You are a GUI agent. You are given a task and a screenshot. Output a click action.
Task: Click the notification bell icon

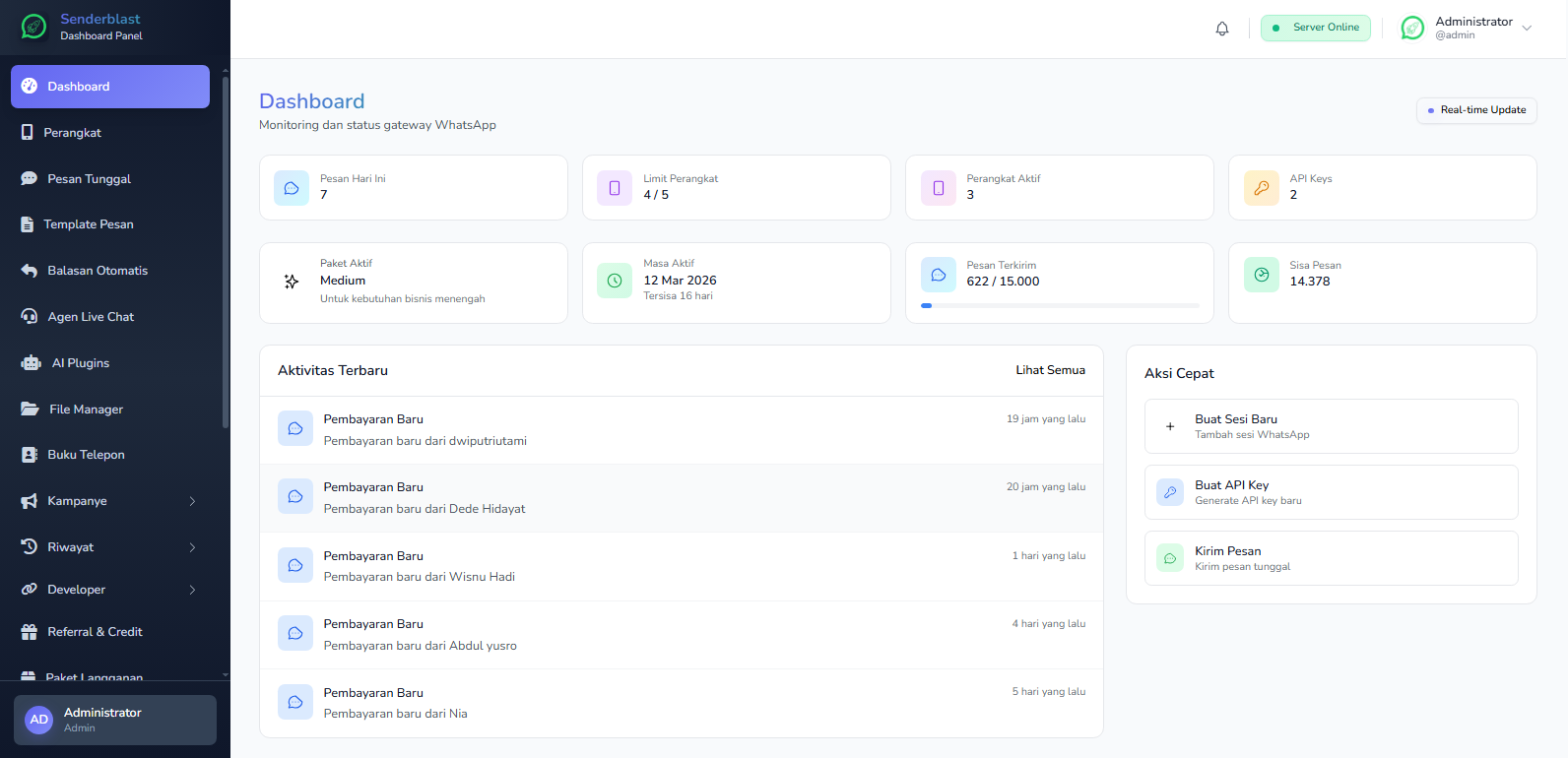point(1221,29)
